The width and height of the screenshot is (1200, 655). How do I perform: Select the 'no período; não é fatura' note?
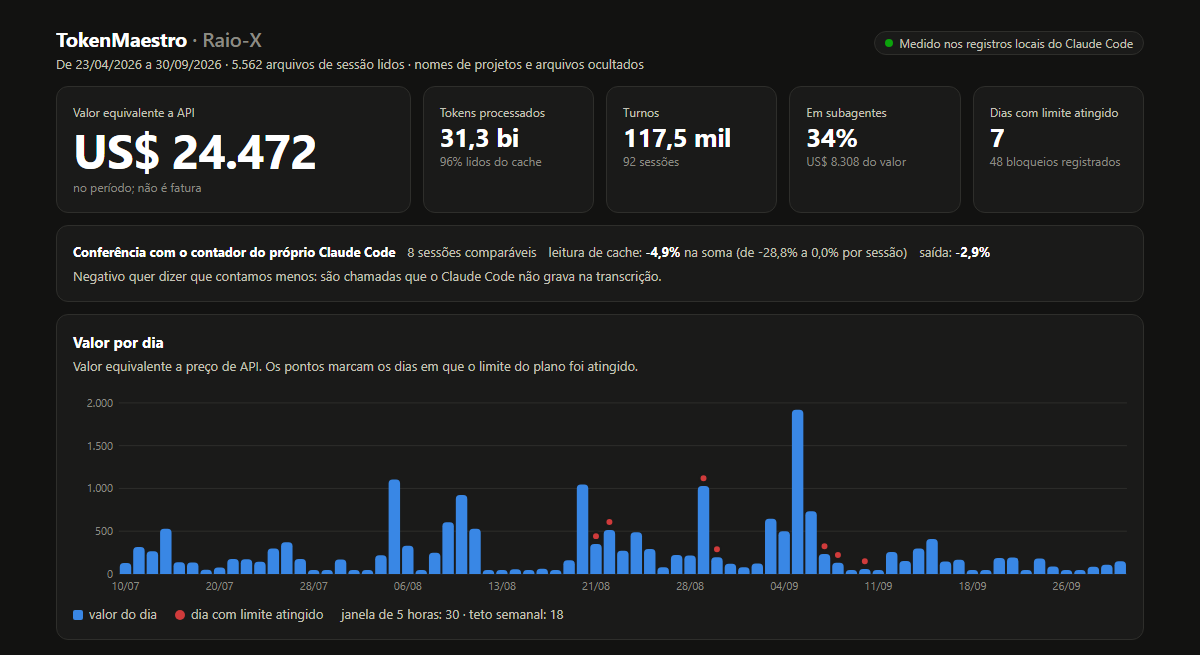click(137, 188)
